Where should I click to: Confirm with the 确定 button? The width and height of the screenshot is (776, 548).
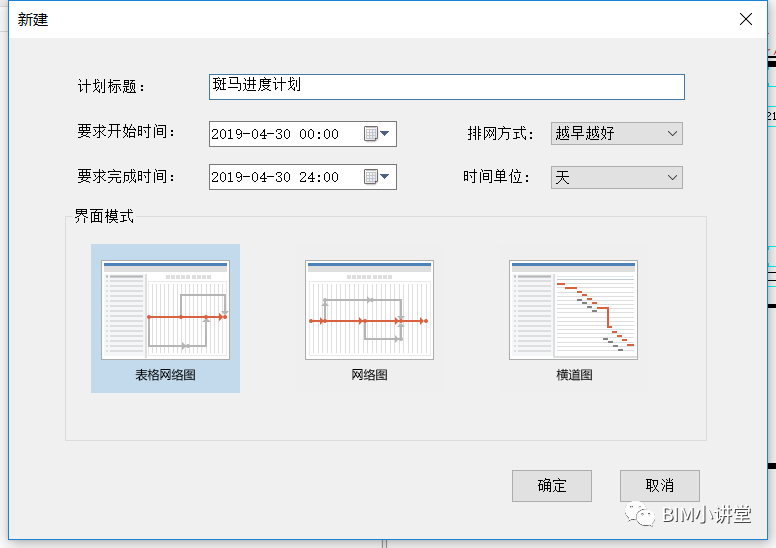552,486
